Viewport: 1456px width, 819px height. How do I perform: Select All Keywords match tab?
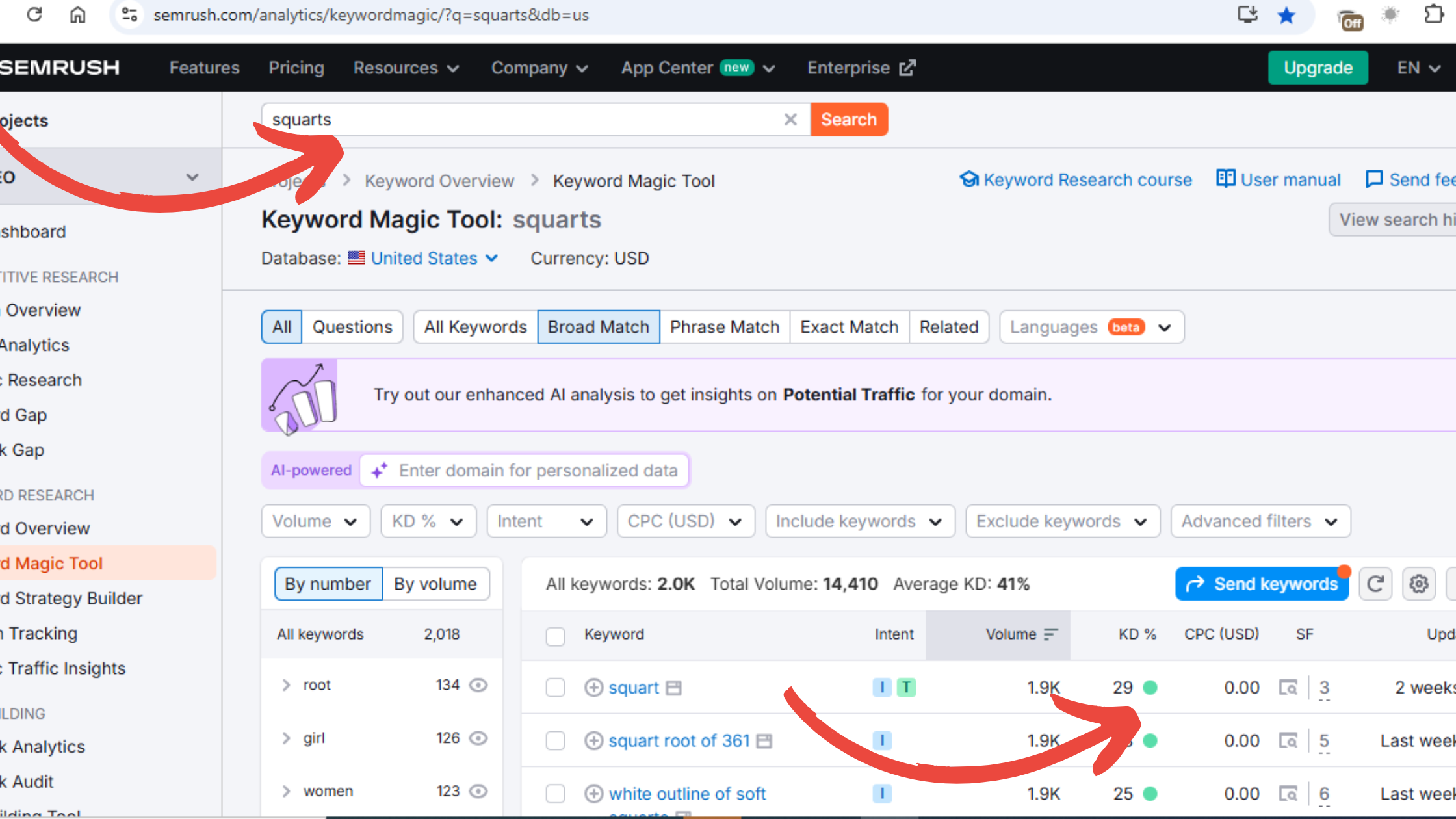[x=475, y=327]
